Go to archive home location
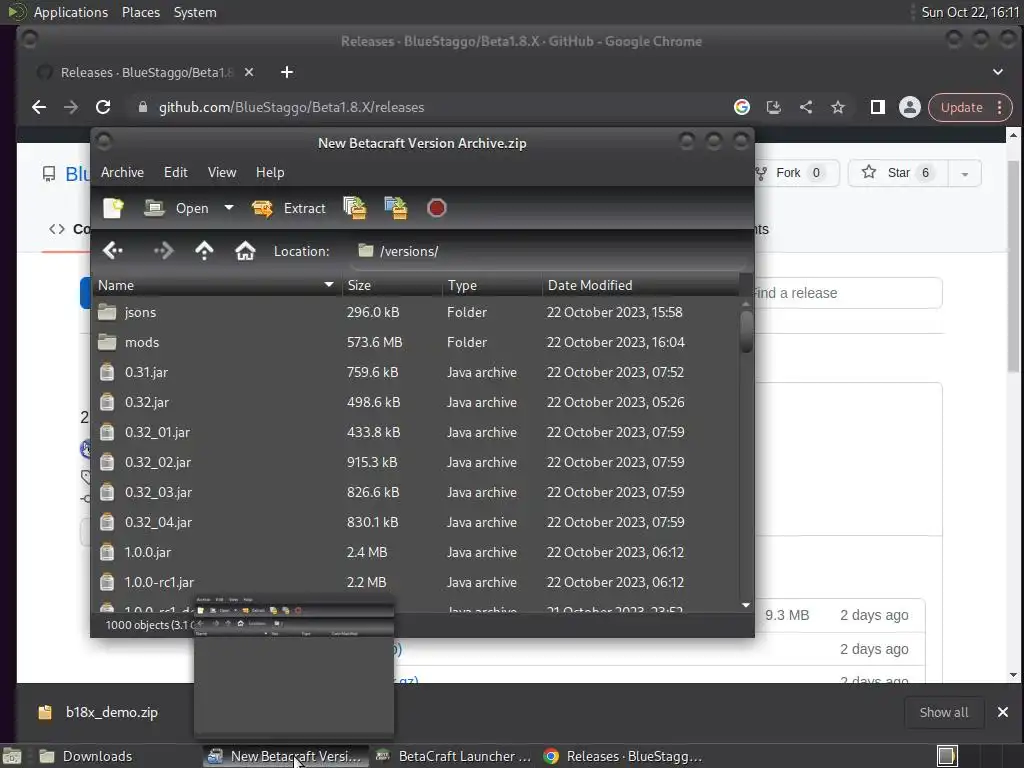This screenshot has width=1024, height=768. tap(245, 251)
